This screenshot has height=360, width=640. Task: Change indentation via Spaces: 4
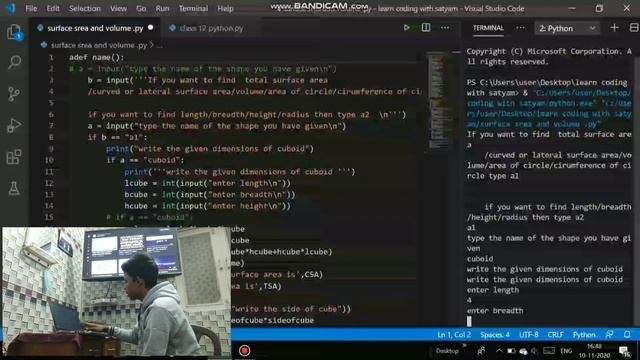pyautogui.click(x=495, y=335)
